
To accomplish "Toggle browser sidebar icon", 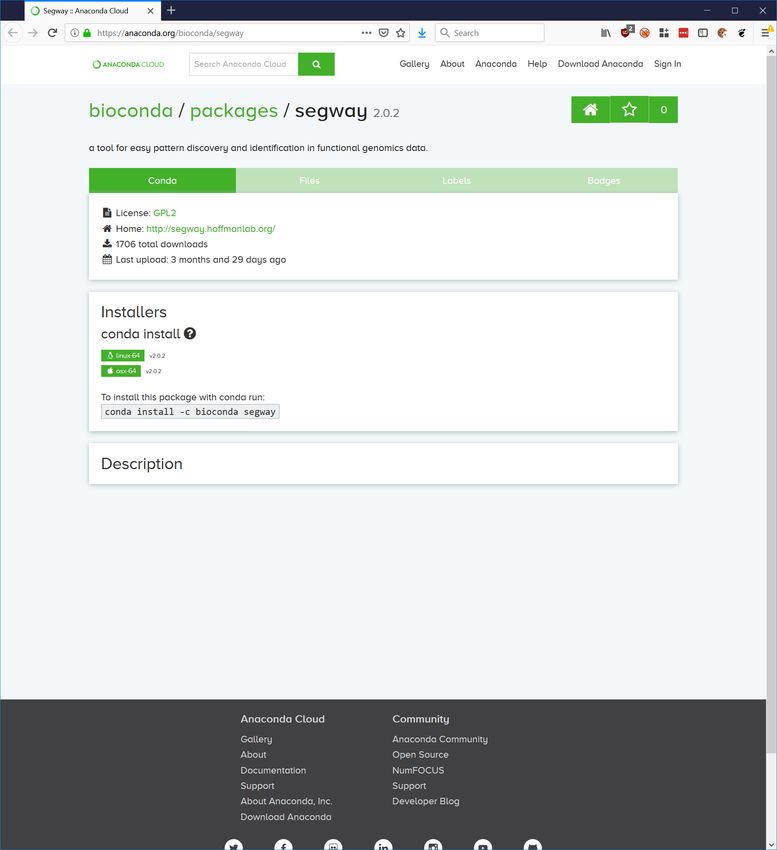I will click(x=703, y=33).
